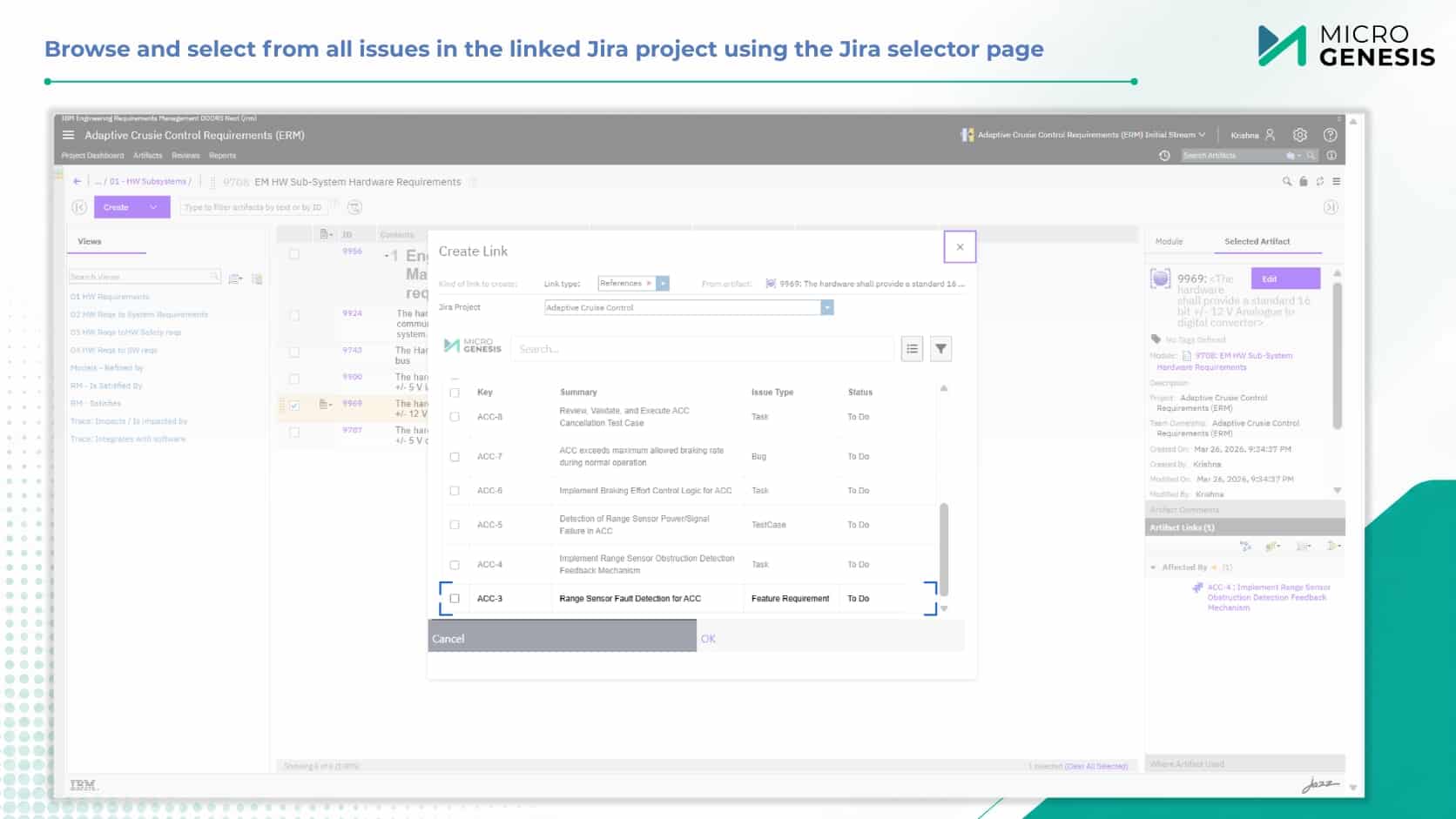Click Clear All Selected link
1456x819 pixels.
(1096, 766)
